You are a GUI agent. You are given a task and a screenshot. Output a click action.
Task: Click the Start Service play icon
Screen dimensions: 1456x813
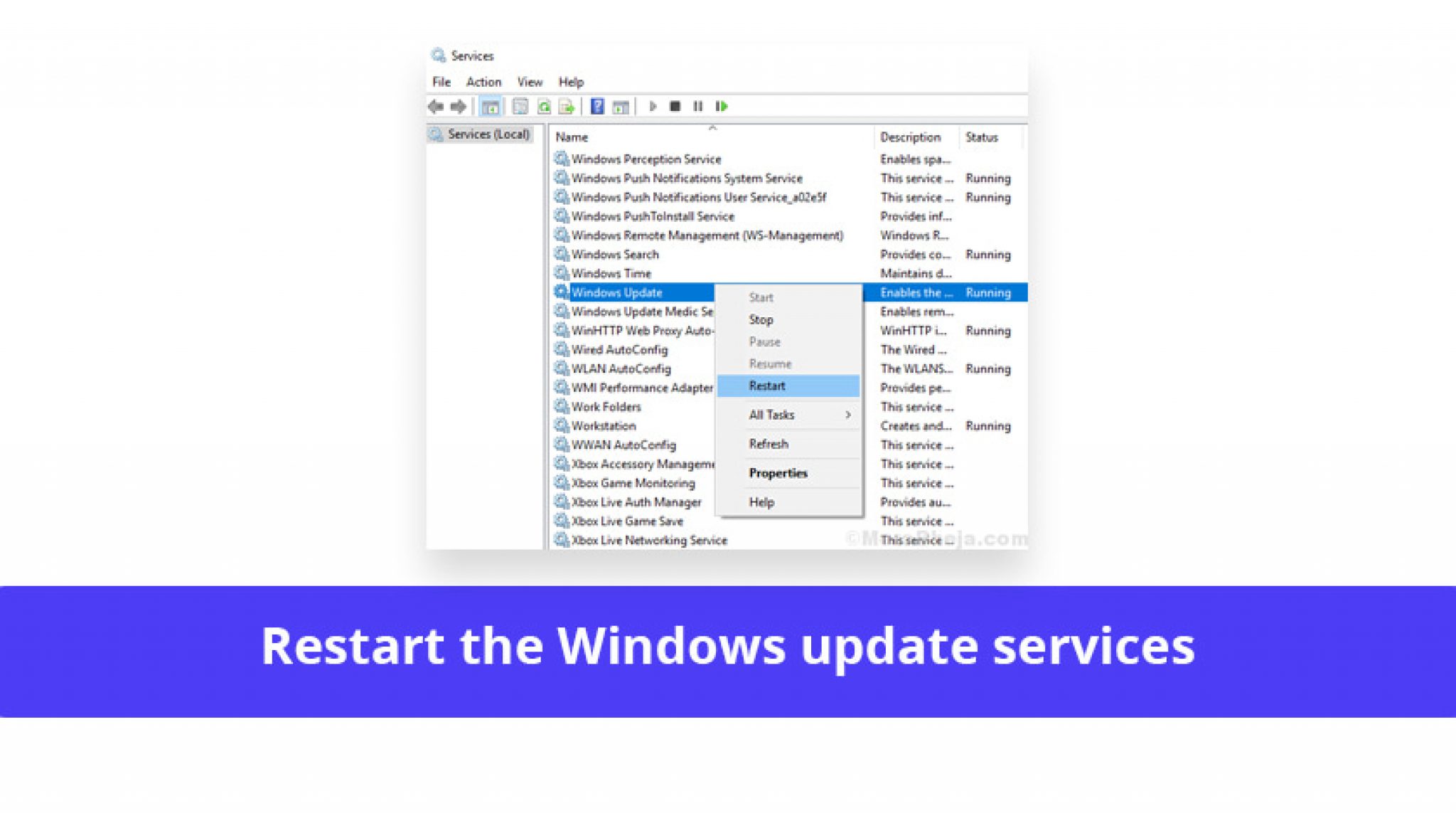[x=652, y=107]
